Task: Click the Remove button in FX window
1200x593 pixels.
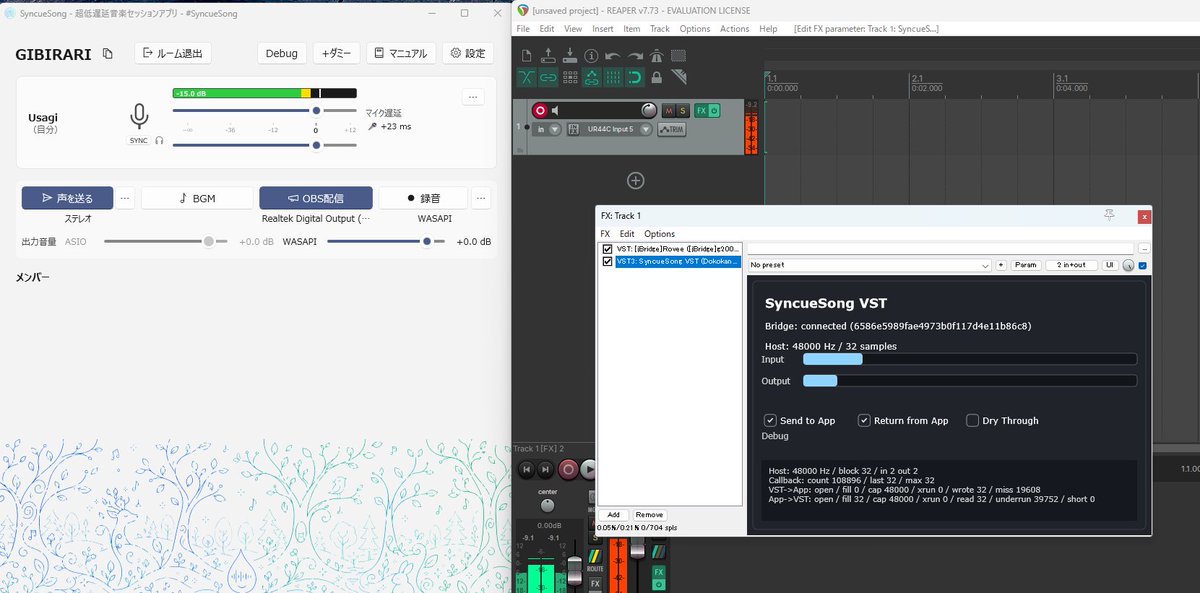Action: coord(648,515)
